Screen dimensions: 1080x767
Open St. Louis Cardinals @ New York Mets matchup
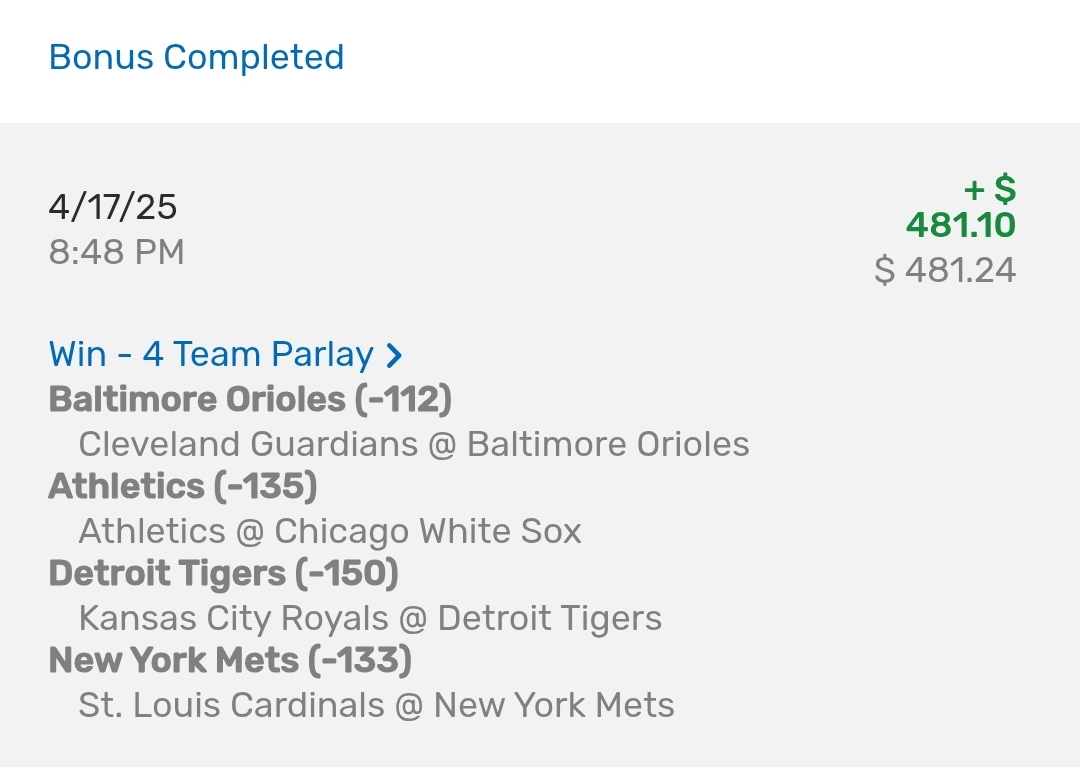pyautogui.click(x=376, y=705)
